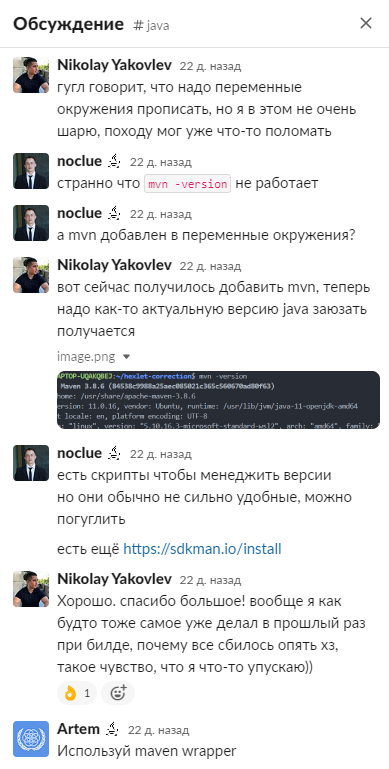Open the timestamp of Artem's message
The height and width of the screenshot is (769, 389).
pos(158,730)
